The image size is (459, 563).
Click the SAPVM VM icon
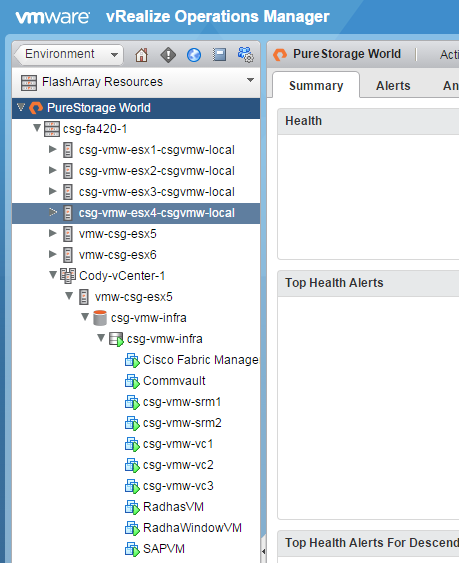(x=132, y=549)
